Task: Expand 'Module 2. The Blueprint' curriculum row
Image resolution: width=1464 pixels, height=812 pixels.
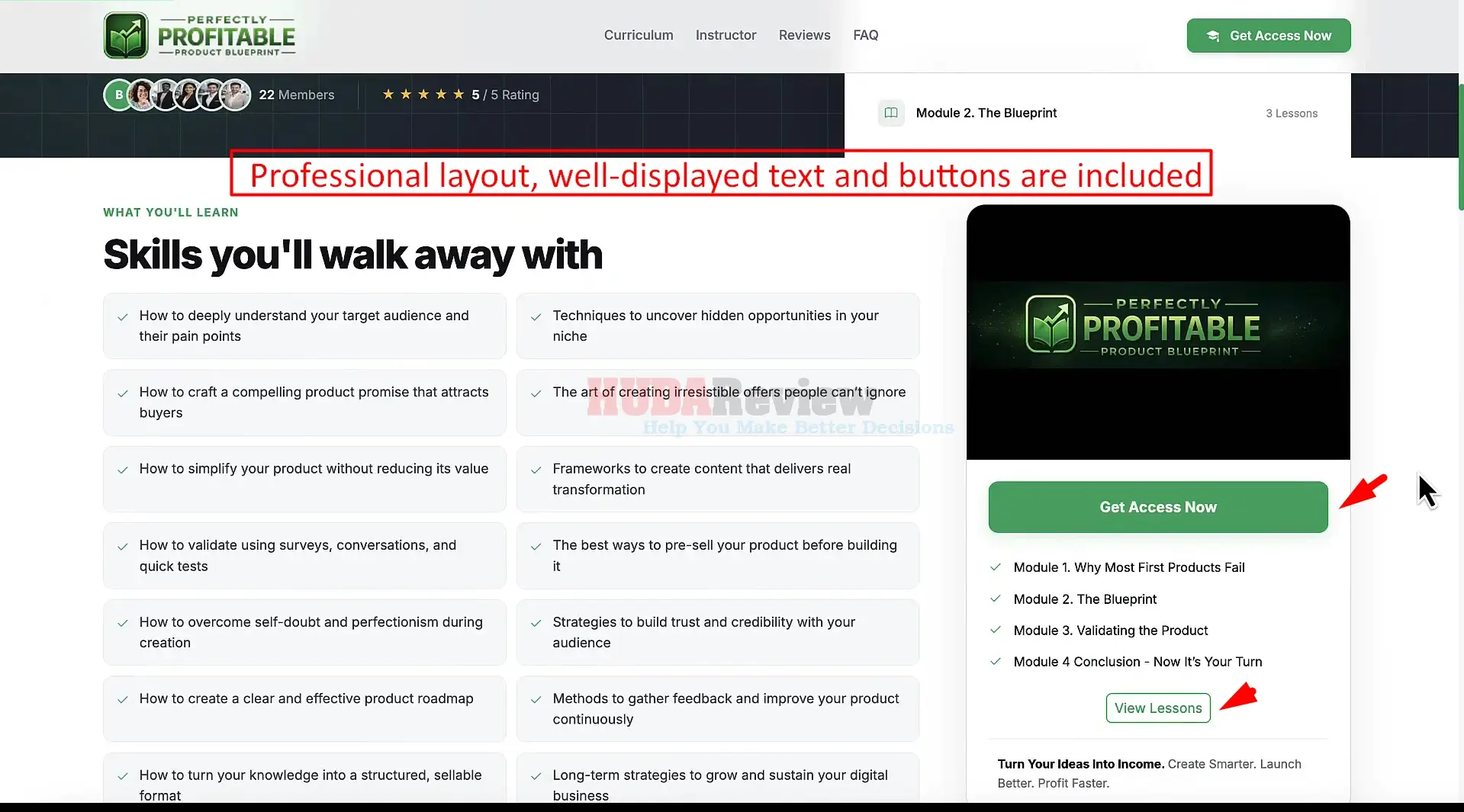Action: (x=1097, y=113)
